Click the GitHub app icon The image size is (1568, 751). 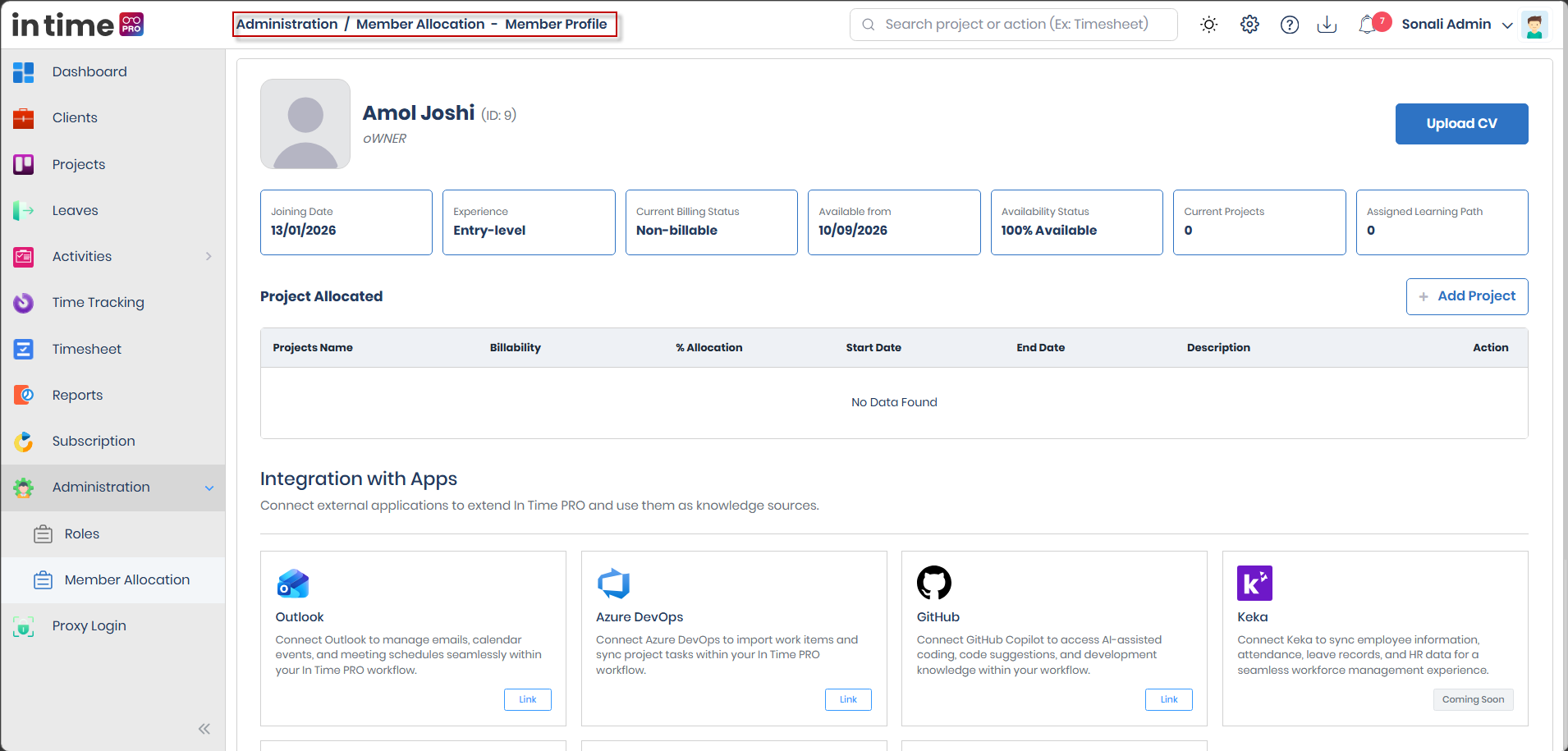click(934, 583)
